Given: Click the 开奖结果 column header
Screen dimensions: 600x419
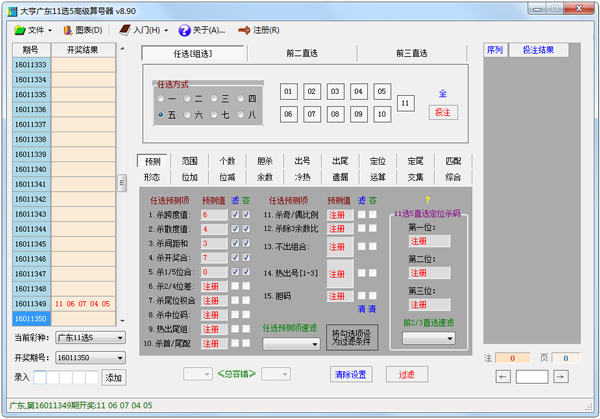Looking at the screenshot, I should (x=83, y=50).
